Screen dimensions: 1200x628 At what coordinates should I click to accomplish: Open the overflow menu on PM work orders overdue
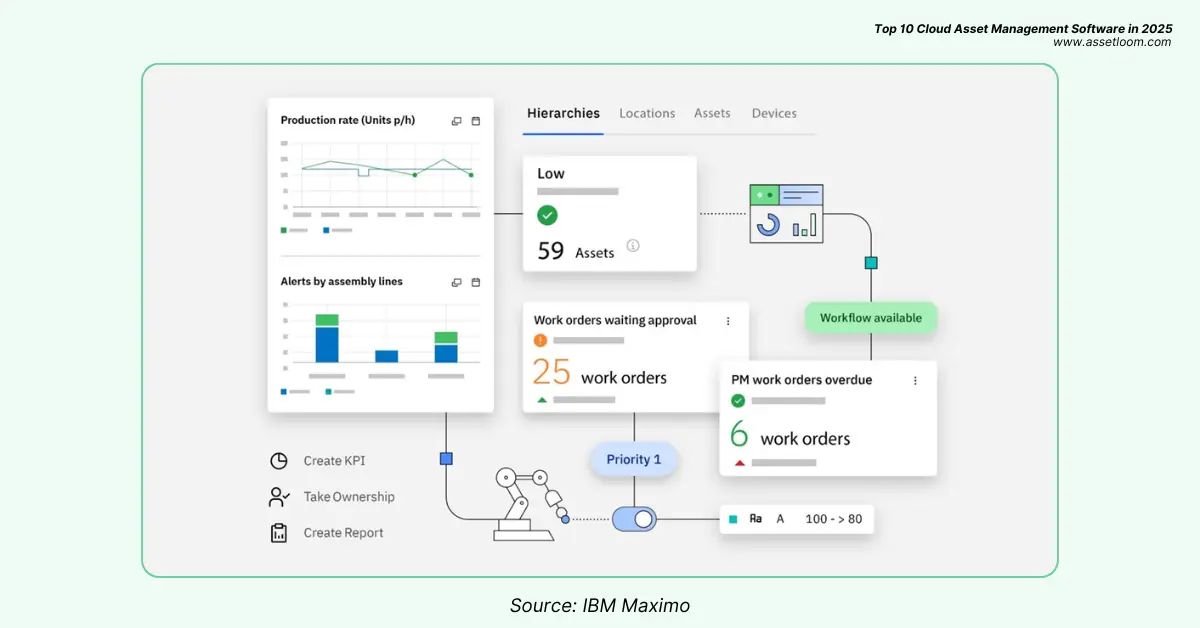[x=916, y=381]
